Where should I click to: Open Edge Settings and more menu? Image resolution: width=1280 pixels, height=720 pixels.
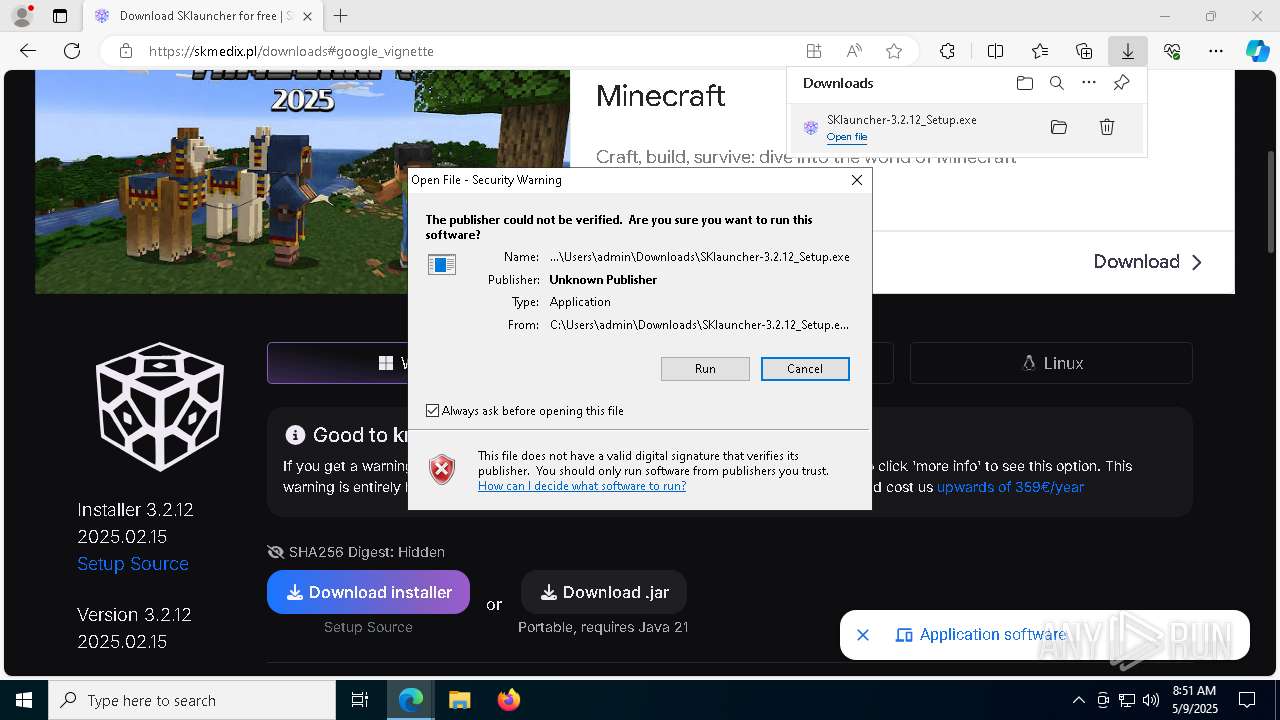coord(1216,51)
